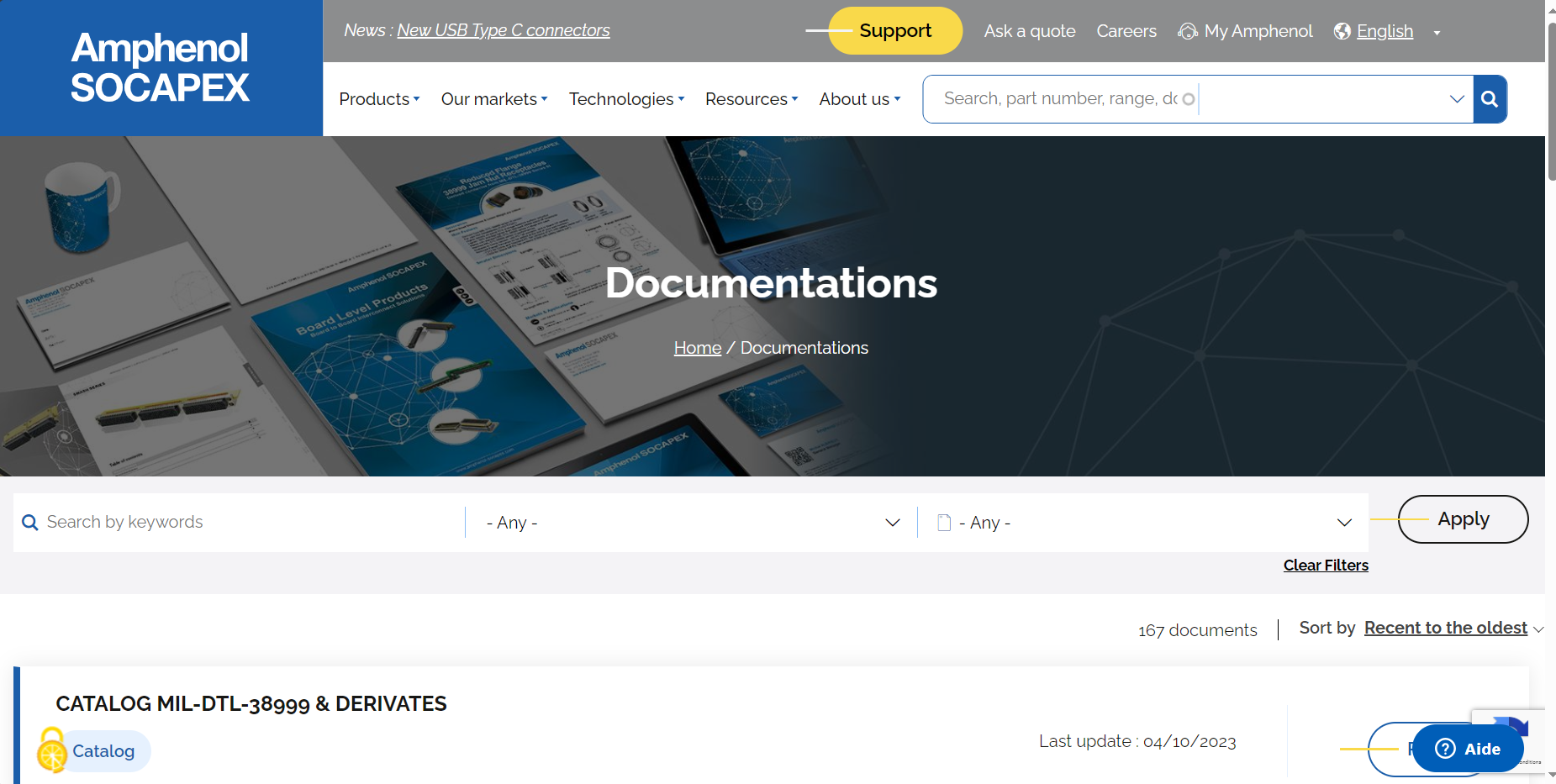Image resolution: width=1556 pixels, height=784 pixels.
Task: Click the Ask a quote link
Action: point(1030,31)
